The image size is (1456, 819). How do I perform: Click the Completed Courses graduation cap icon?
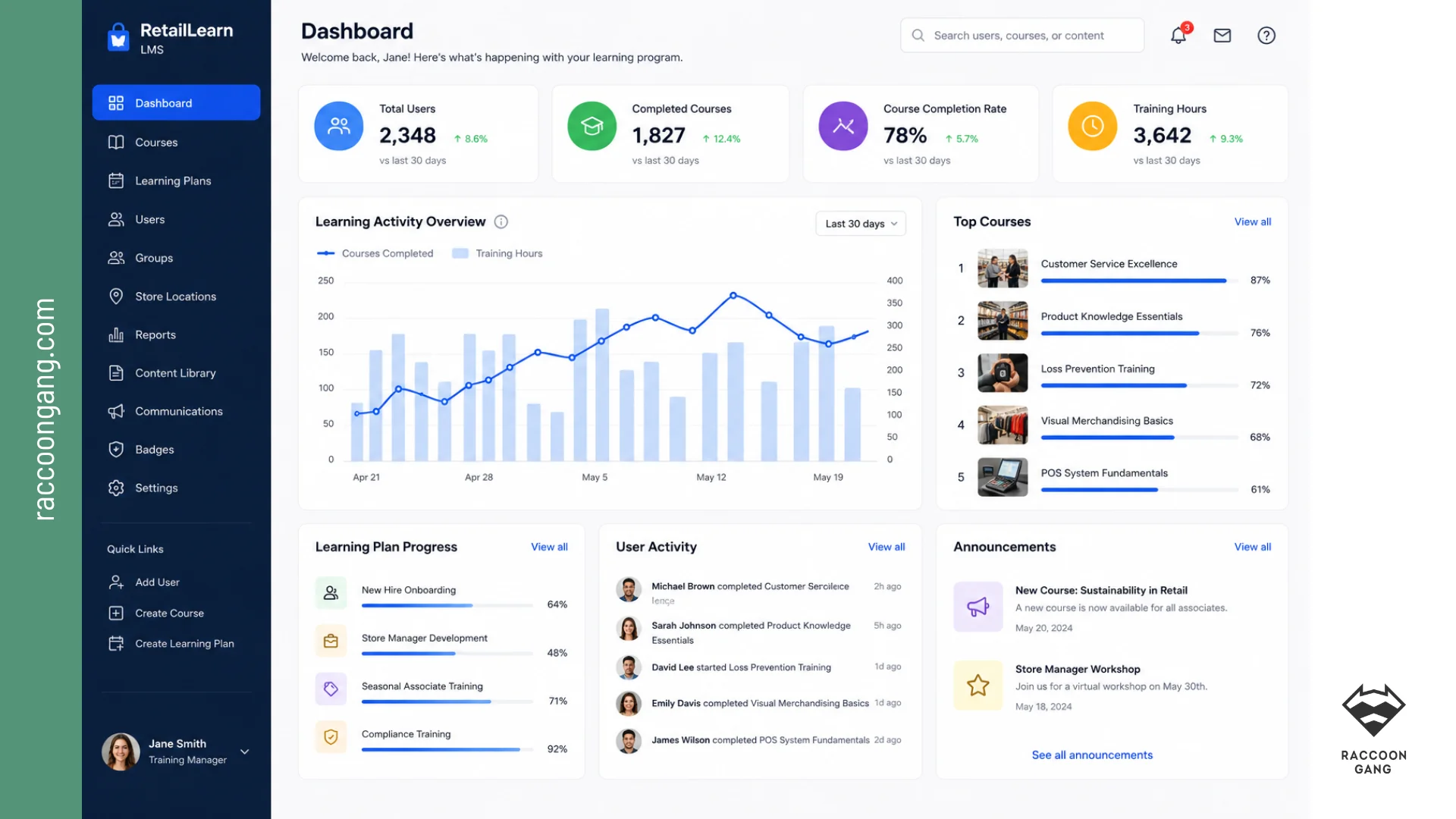(592, 126)
